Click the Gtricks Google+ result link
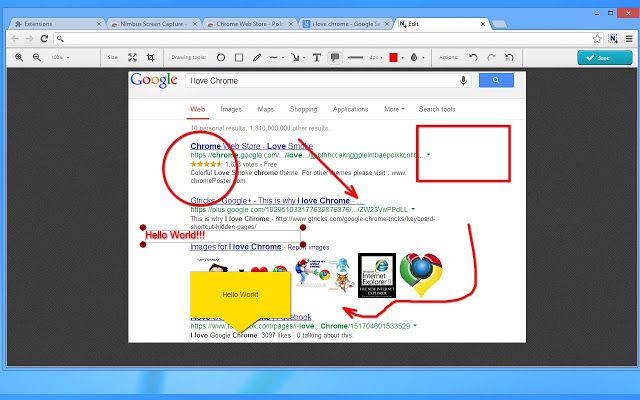The height and width of the screenshot is (400, 640). pyautogui.click(x=277, y=201)
